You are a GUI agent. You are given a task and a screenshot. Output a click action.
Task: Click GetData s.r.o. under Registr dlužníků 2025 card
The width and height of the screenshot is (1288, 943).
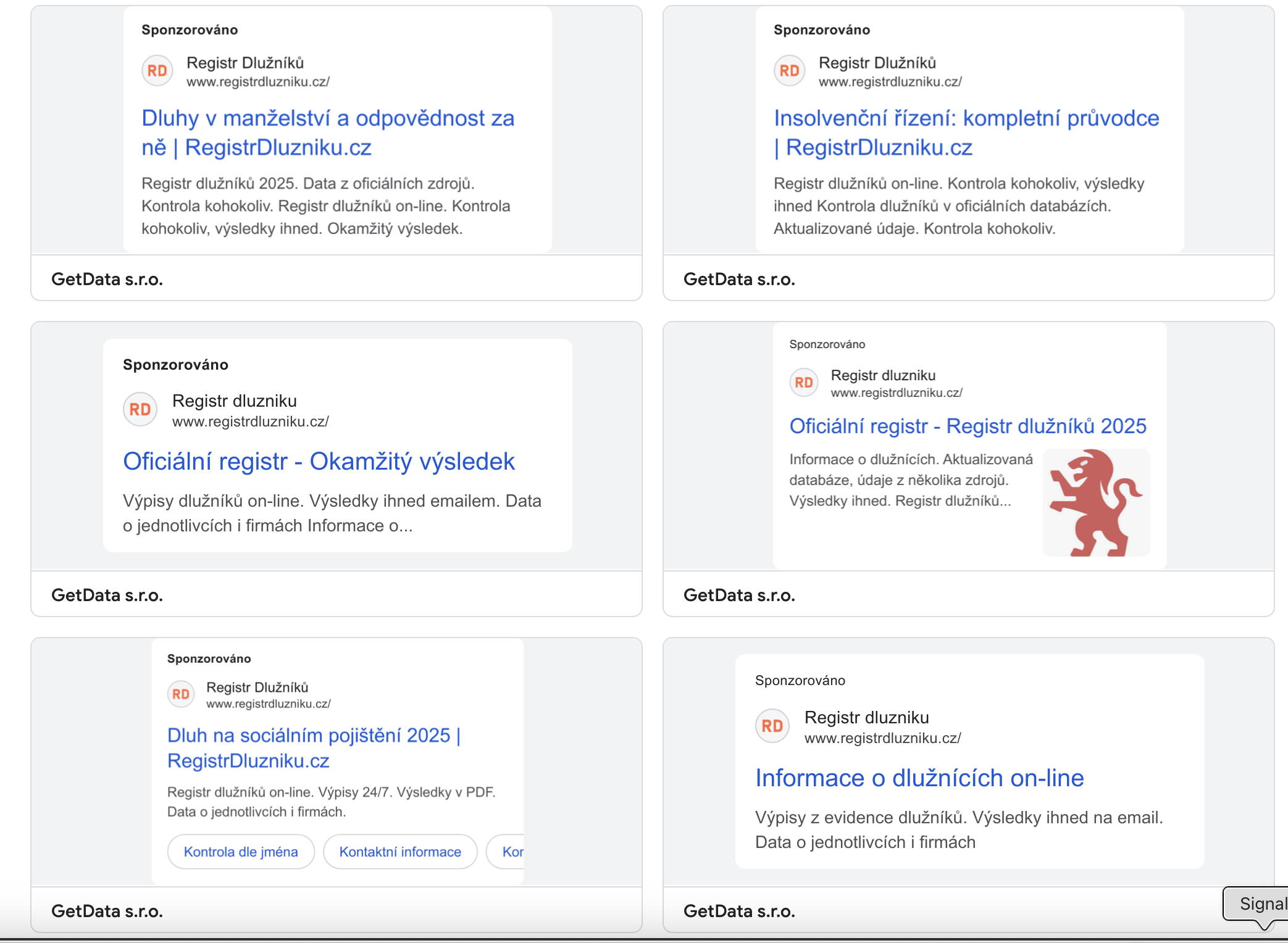tap(739, 595)
